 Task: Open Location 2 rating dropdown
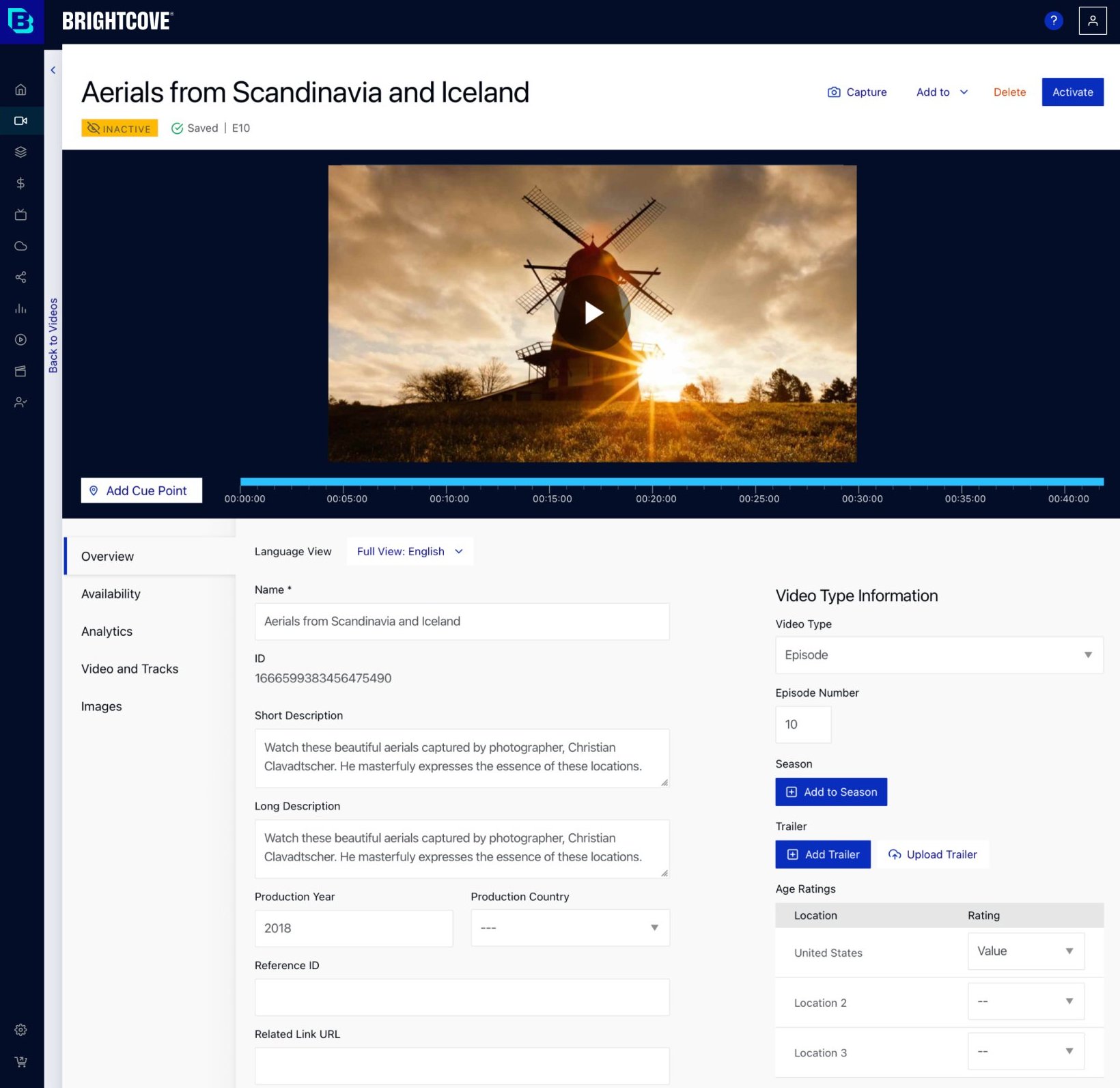click(x=1026, y=1001)
